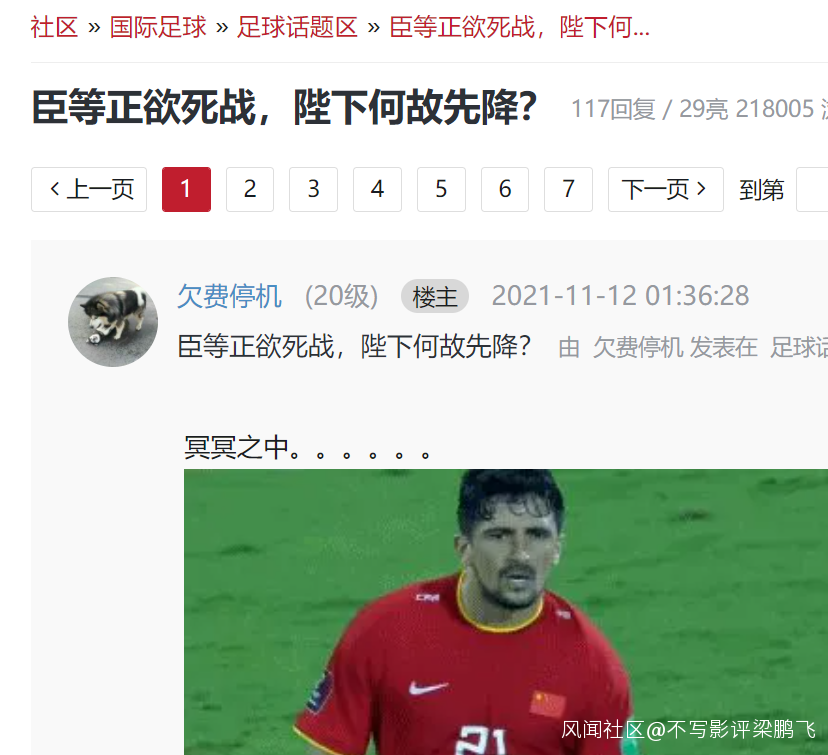This screenshot has width=828, height=755.
Task: Select page 1 in pagination
Action: [186, 190]
